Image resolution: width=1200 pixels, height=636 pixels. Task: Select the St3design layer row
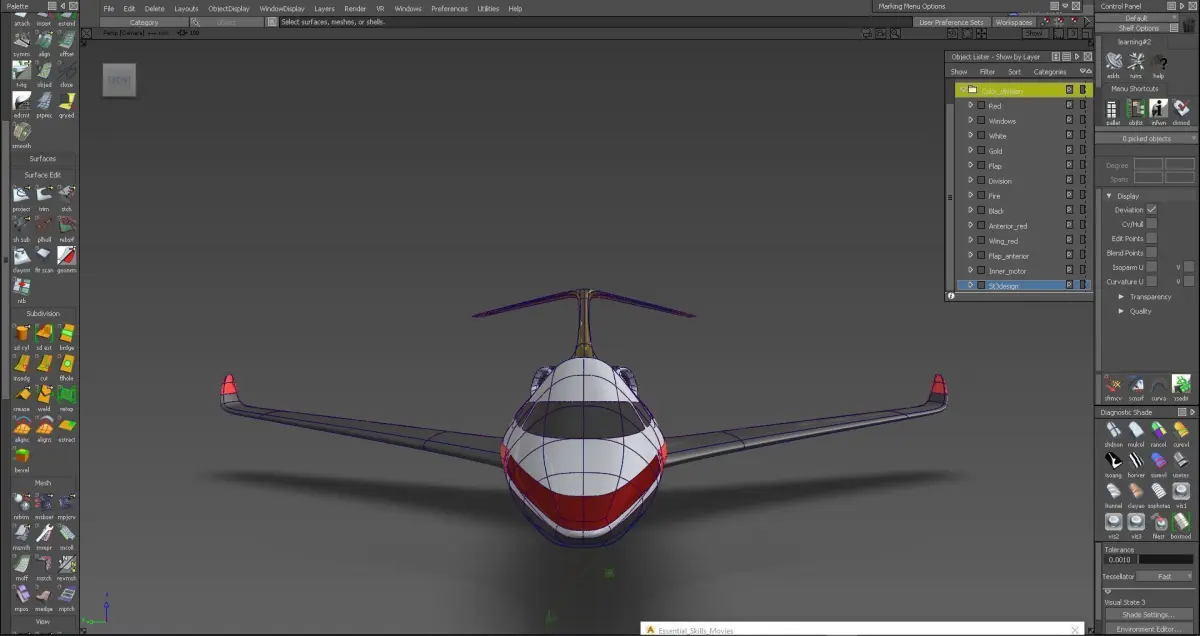pos(1021,285)
